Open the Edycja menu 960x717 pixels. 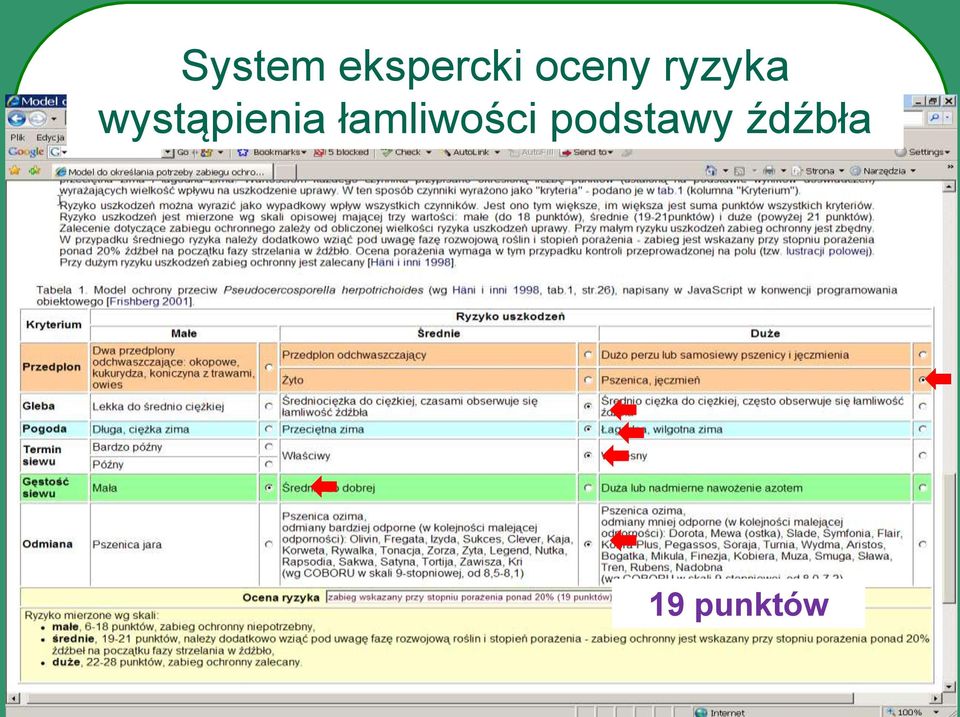(x=50, y=137)
